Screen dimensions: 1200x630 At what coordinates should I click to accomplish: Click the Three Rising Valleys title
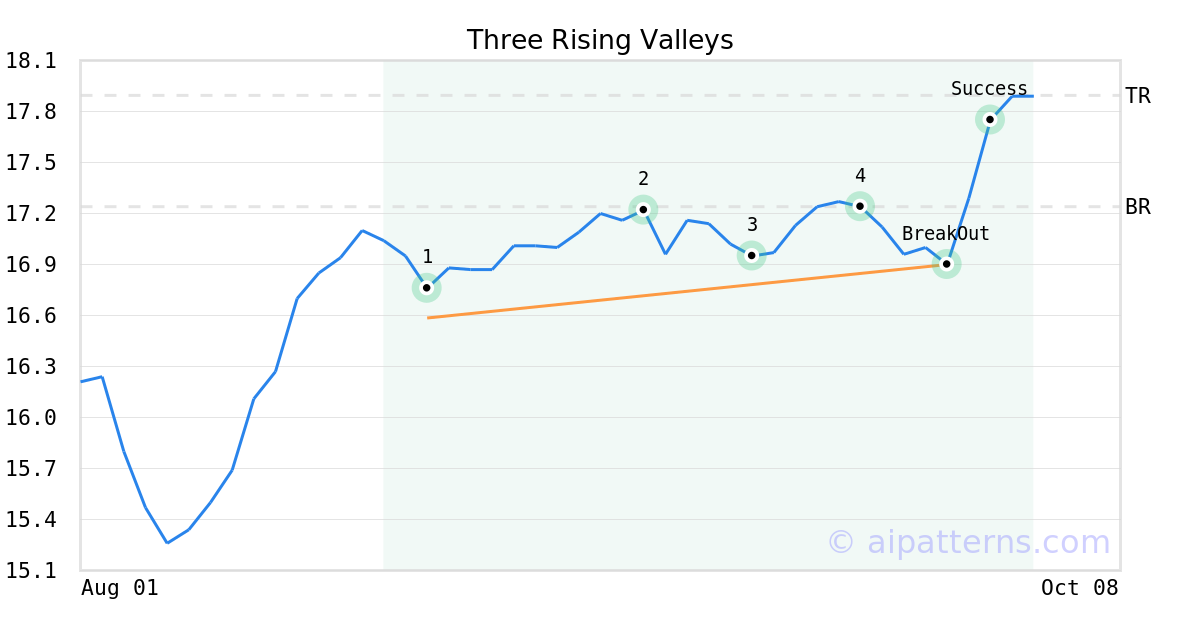point(600,40)
